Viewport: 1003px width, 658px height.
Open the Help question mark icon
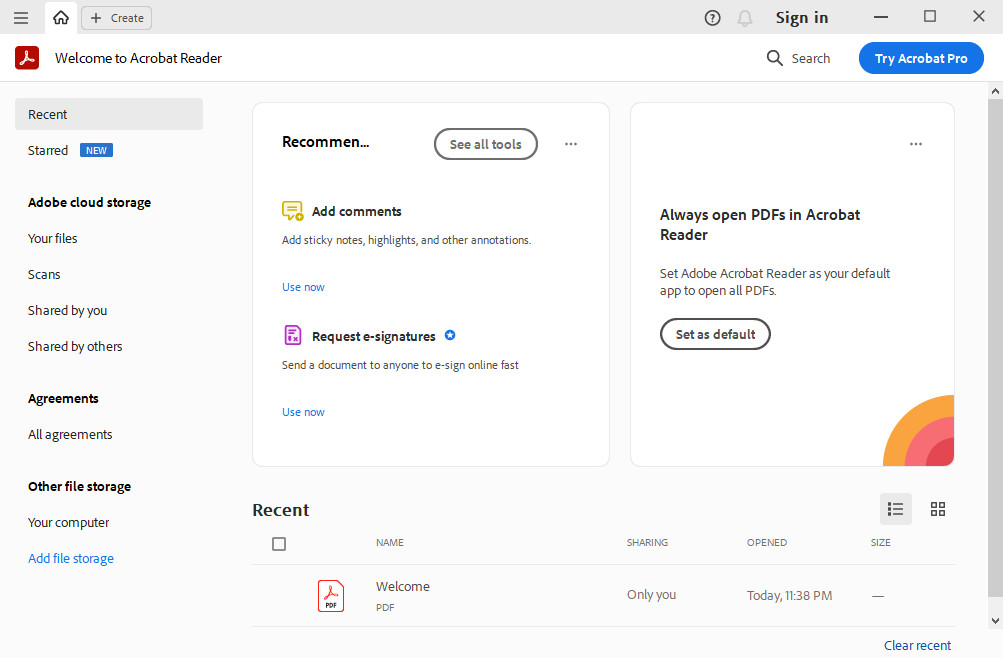pos(712,18)
